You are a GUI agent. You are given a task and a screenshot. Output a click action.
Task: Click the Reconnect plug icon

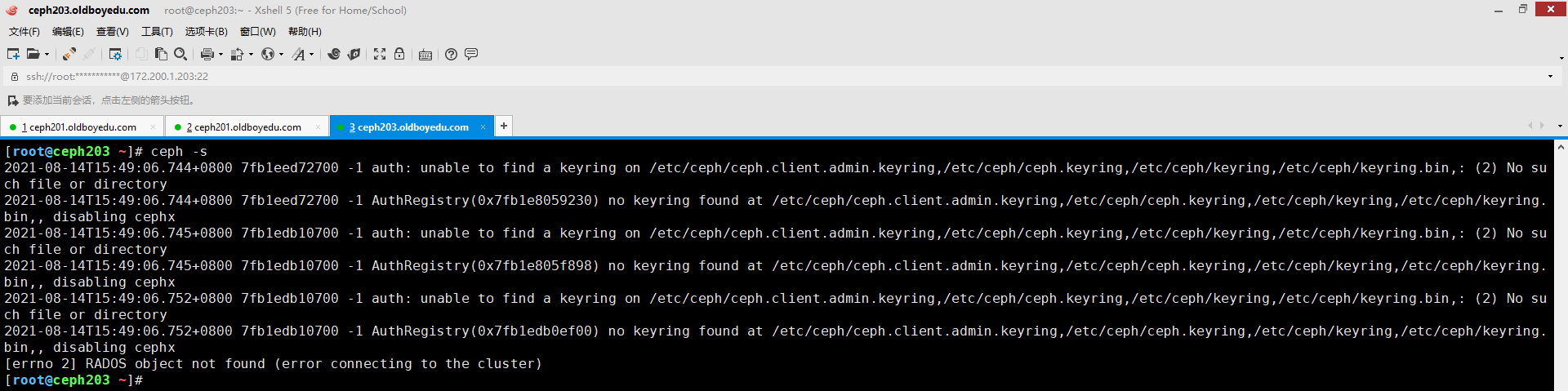69,54
